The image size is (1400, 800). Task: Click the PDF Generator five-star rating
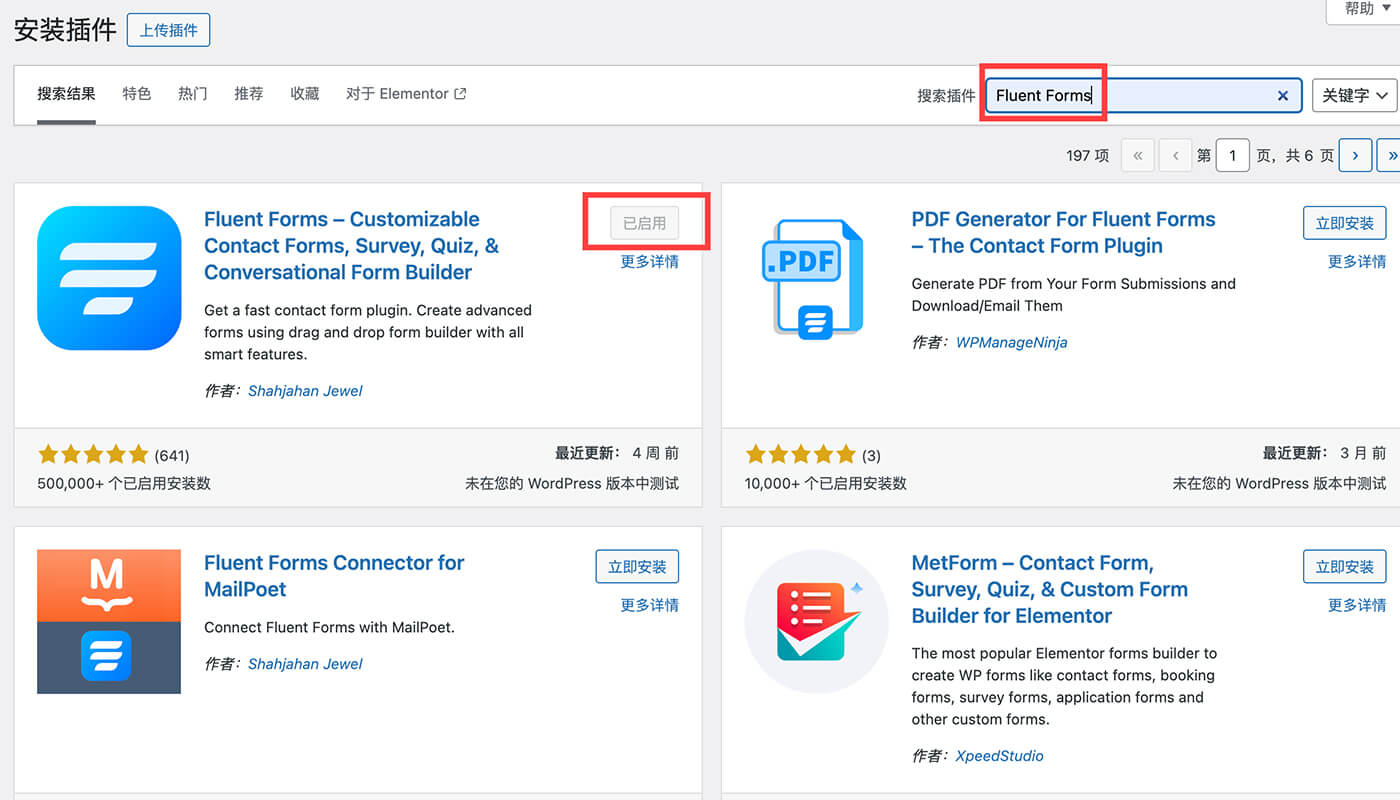pos(801,455)
